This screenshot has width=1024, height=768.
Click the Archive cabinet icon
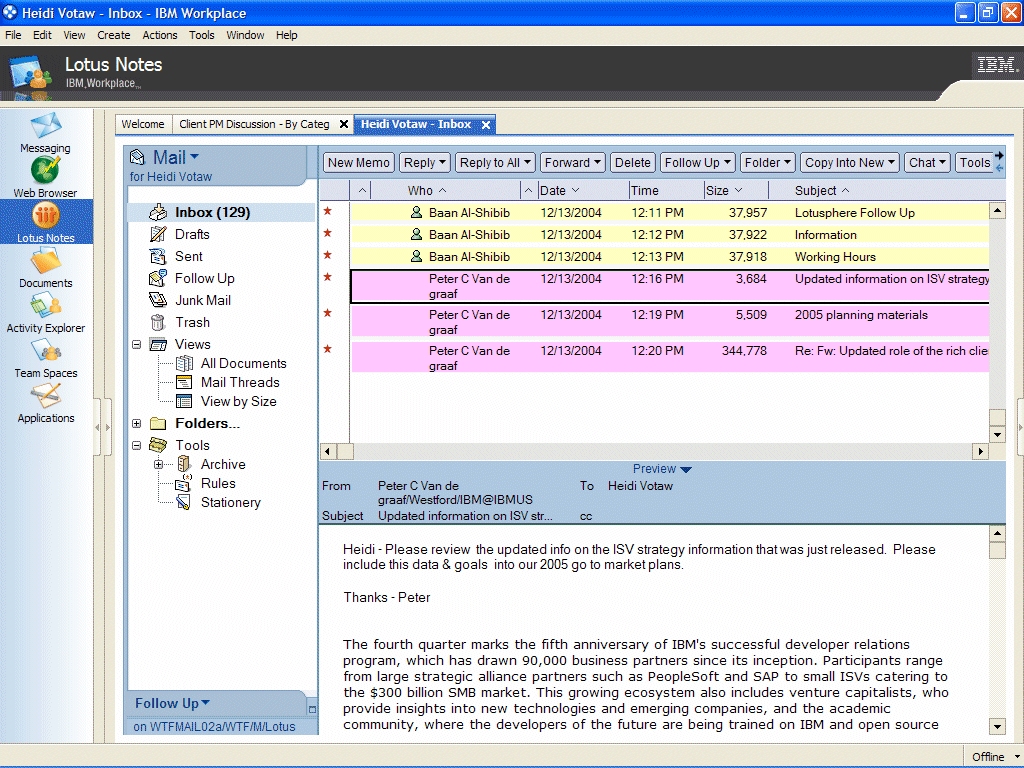(185, 464)
